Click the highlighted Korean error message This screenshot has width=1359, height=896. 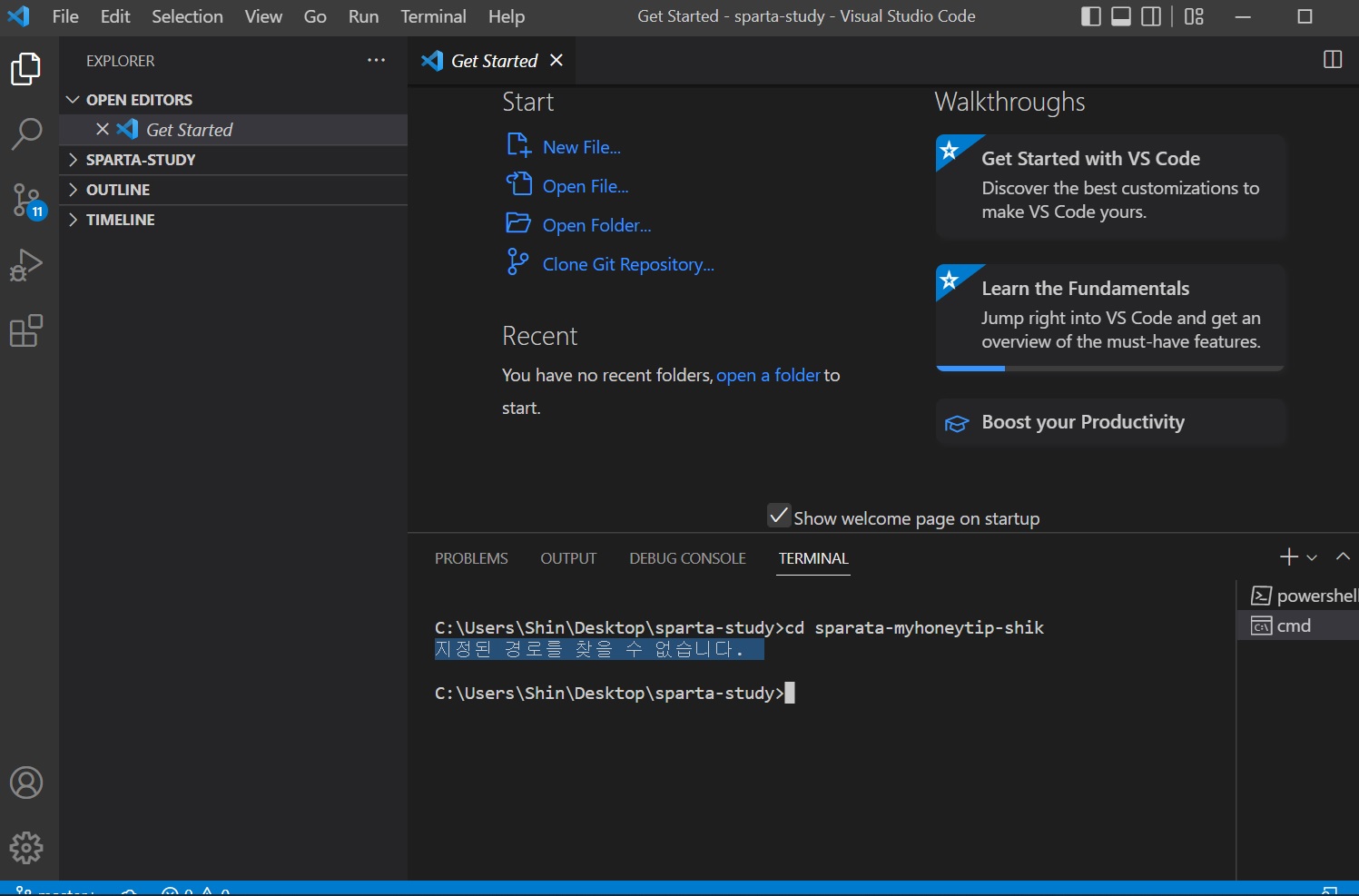coord(599,649)
